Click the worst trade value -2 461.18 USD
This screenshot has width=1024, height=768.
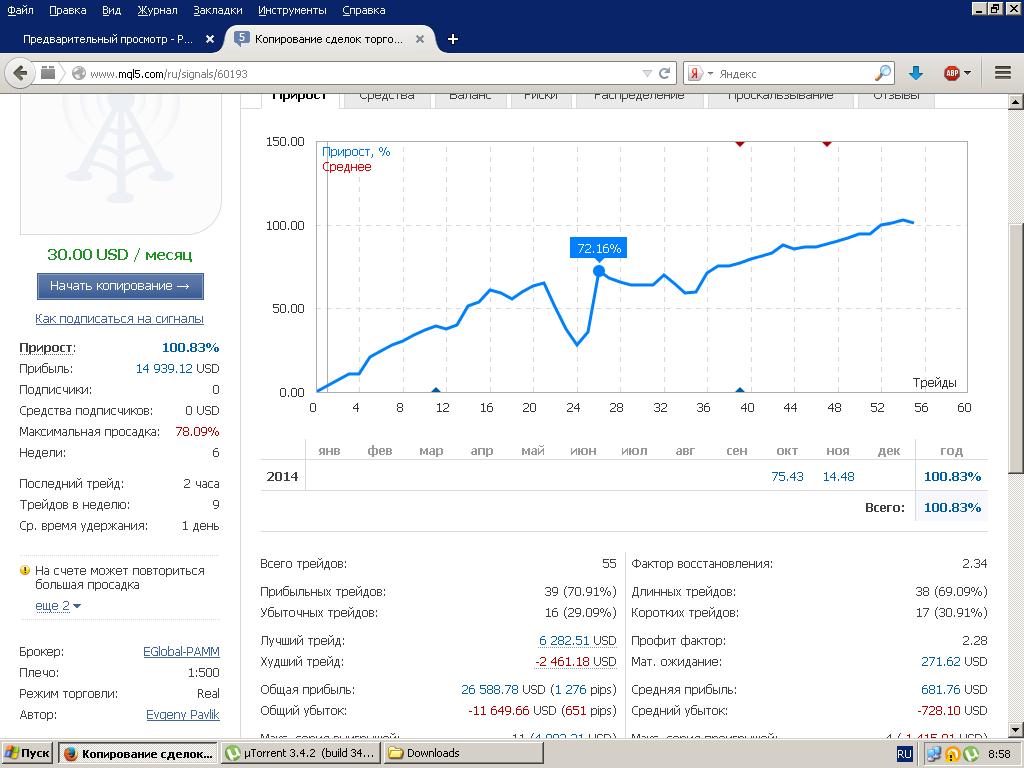coord(575,662)
